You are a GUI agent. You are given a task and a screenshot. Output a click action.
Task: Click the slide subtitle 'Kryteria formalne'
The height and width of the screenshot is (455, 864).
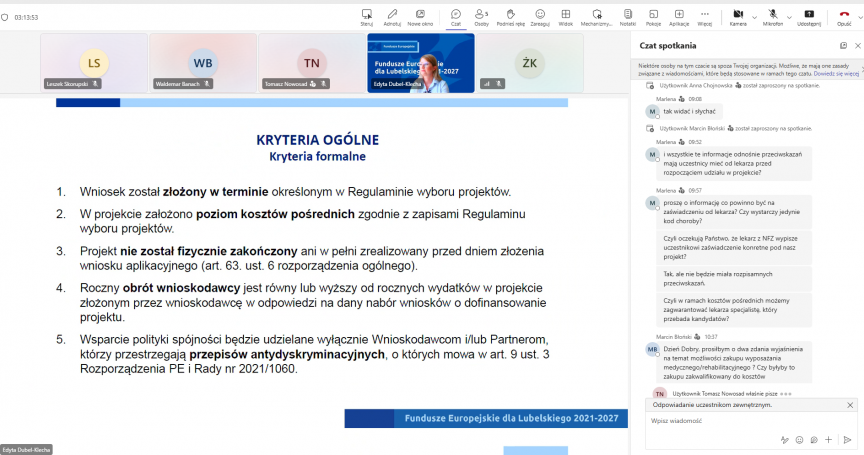tap(317, 156)
